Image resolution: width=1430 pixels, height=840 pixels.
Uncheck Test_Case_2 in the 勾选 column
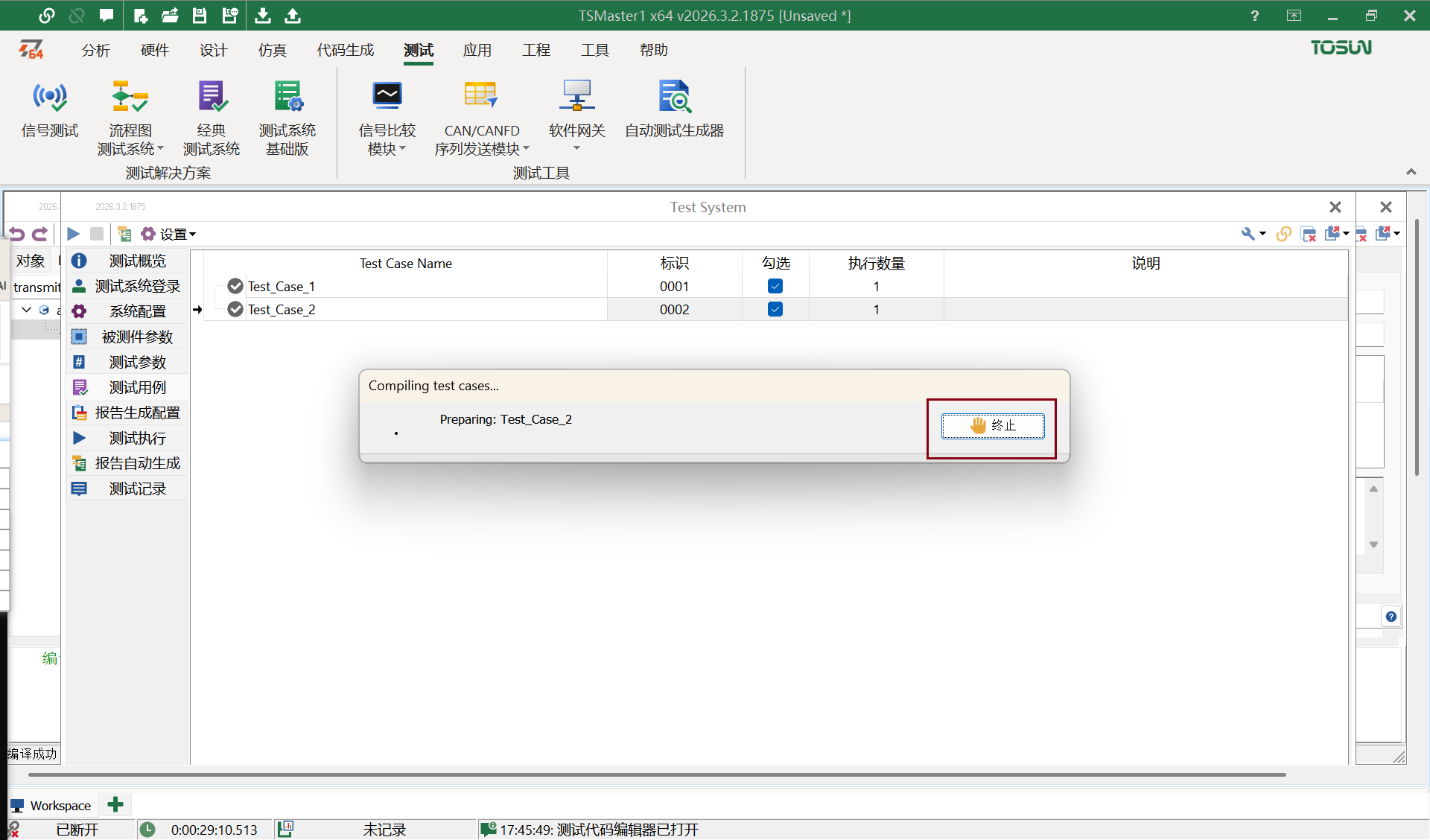point(775,309)
